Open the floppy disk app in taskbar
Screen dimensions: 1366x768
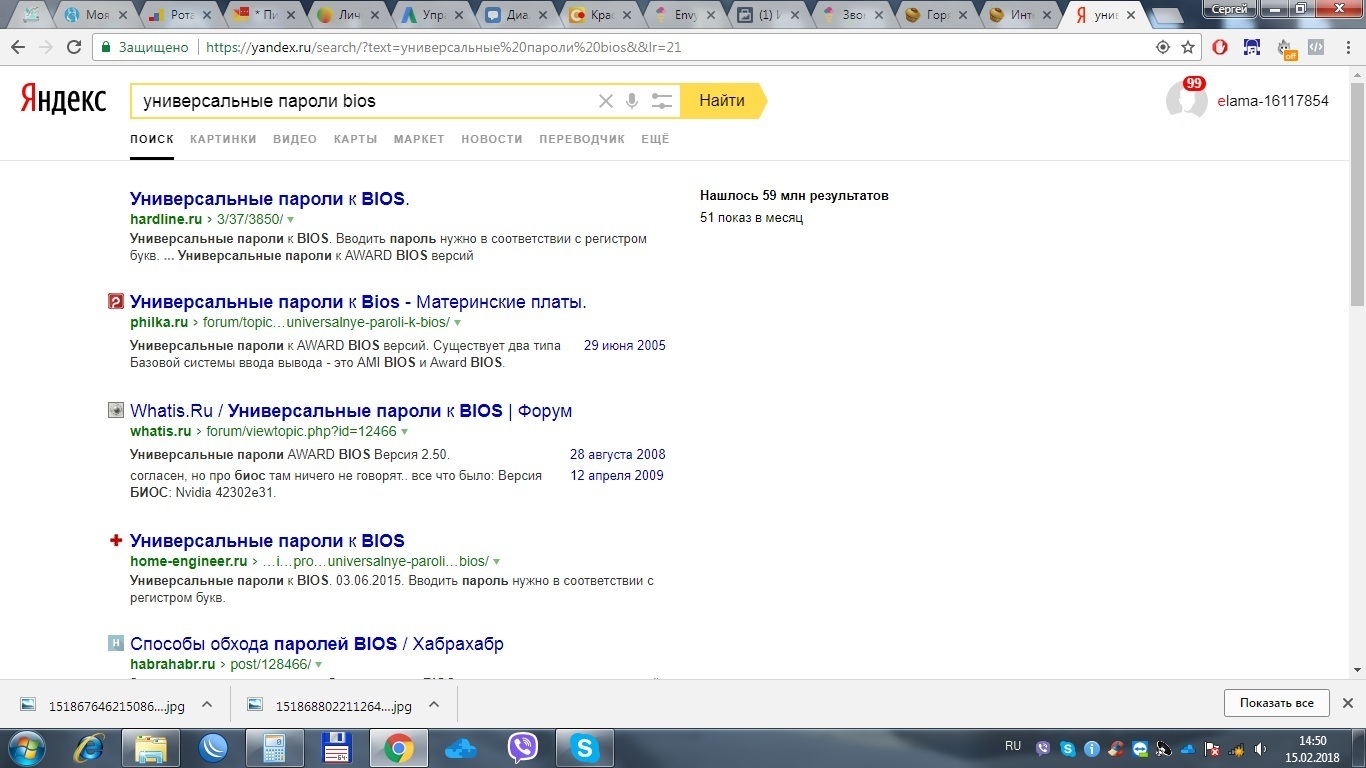(x=336, y=747)
